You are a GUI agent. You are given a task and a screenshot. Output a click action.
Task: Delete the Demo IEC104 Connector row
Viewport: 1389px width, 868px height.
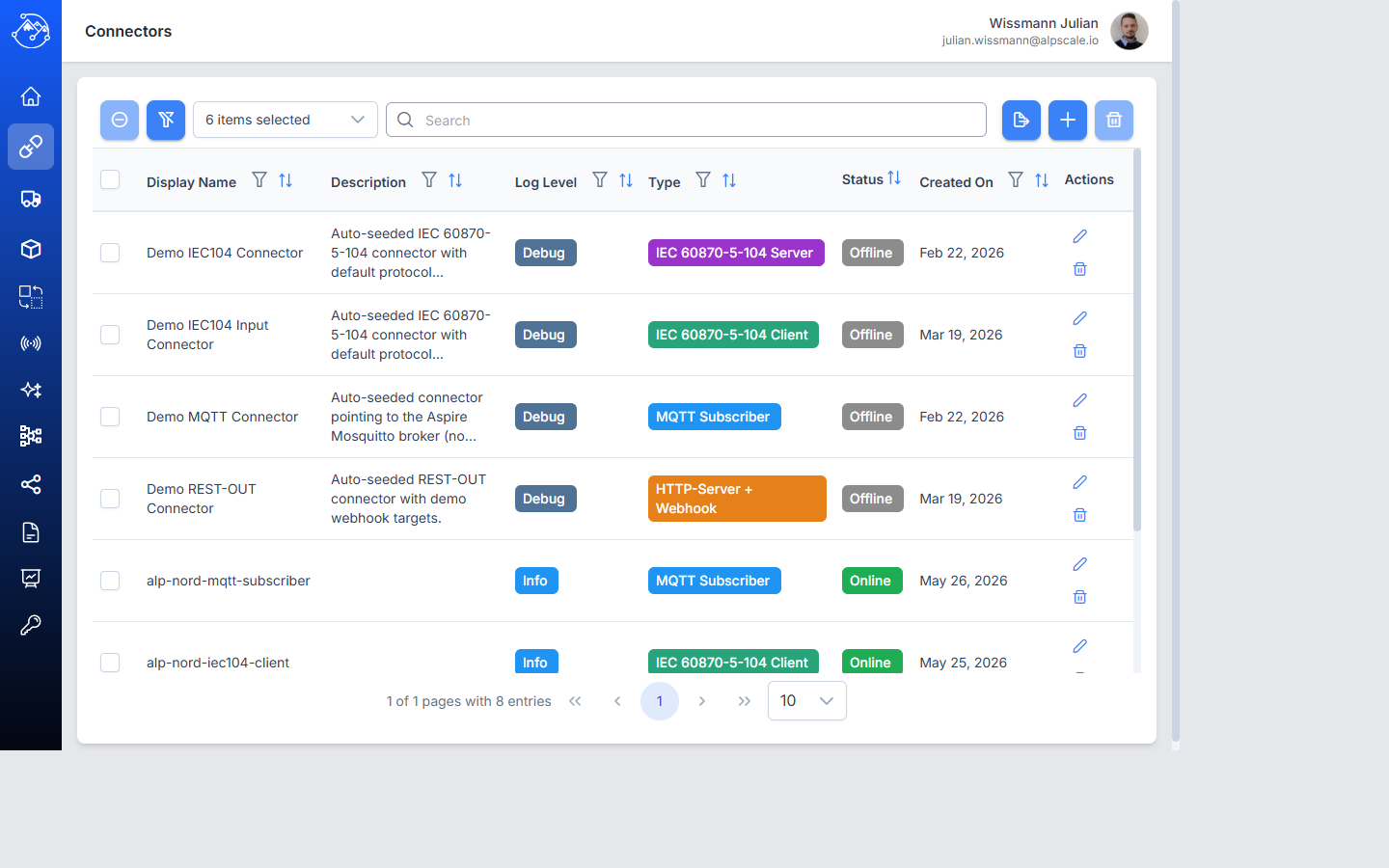point(1079,269)
